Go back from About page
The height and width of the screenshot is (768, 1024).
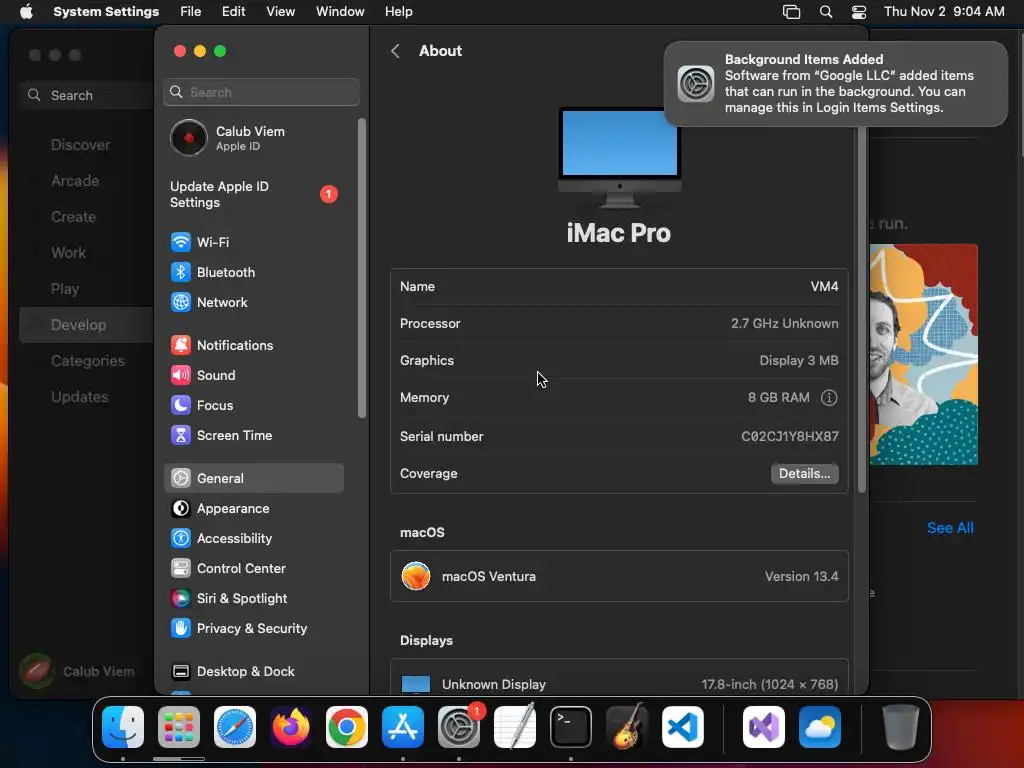(x=395, y=51)
